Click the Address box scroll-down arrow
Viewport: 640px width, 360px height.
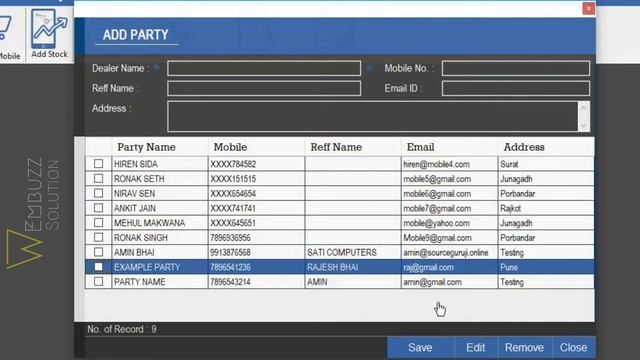pos(584,125)
